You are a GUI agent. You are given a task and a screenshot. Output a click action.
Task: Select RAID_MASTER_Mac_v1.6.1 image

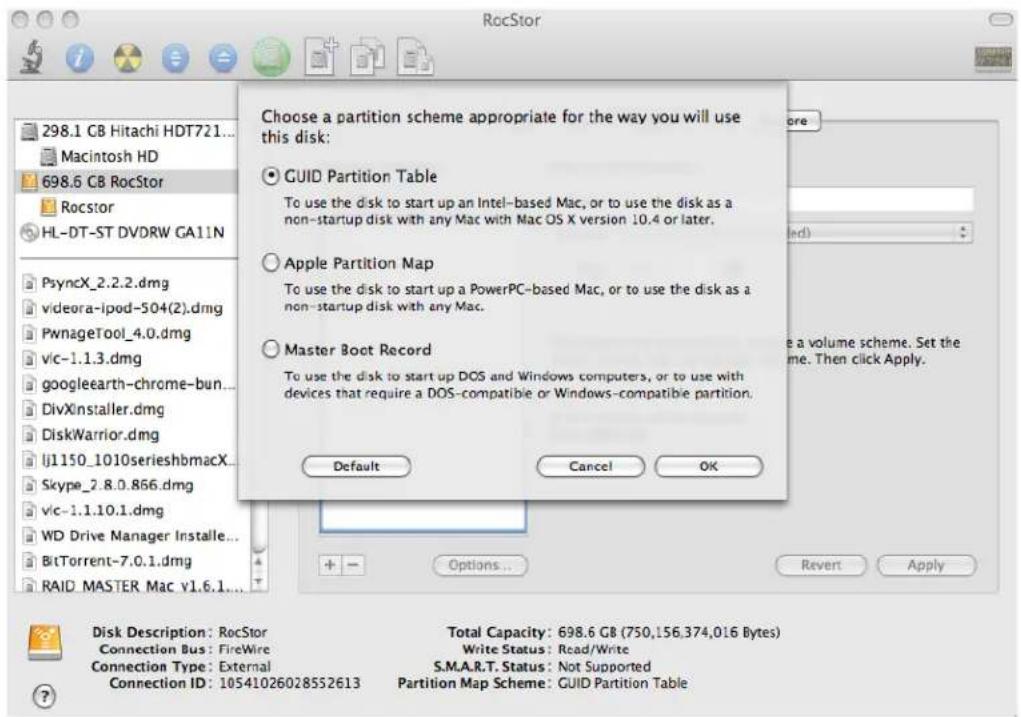click(133, 585)
